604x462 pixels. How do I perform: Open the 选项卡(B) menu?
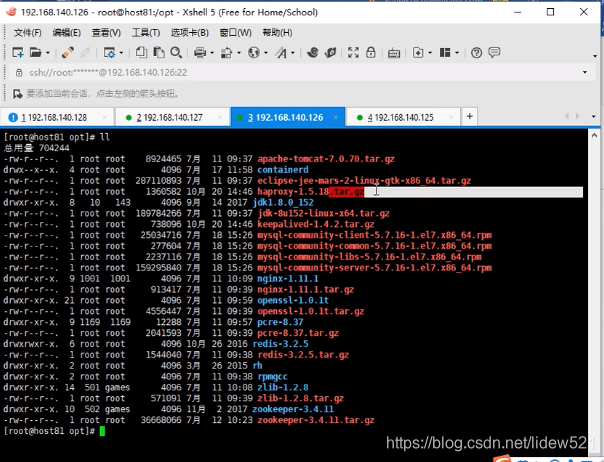pyautogui.click(x=190, y=33)
